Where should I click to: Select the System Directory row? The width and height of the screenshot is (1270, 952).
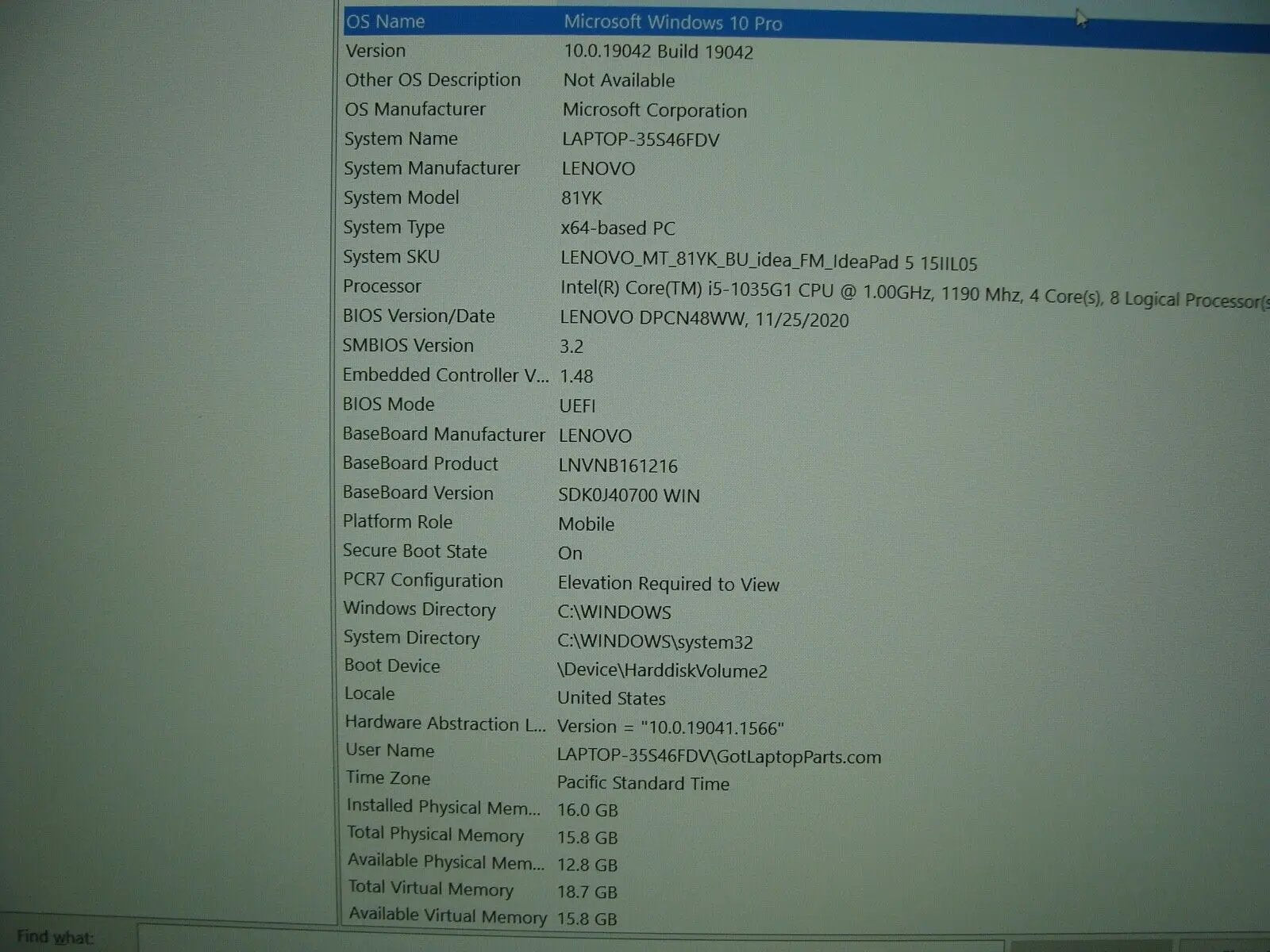coord(806,640)
